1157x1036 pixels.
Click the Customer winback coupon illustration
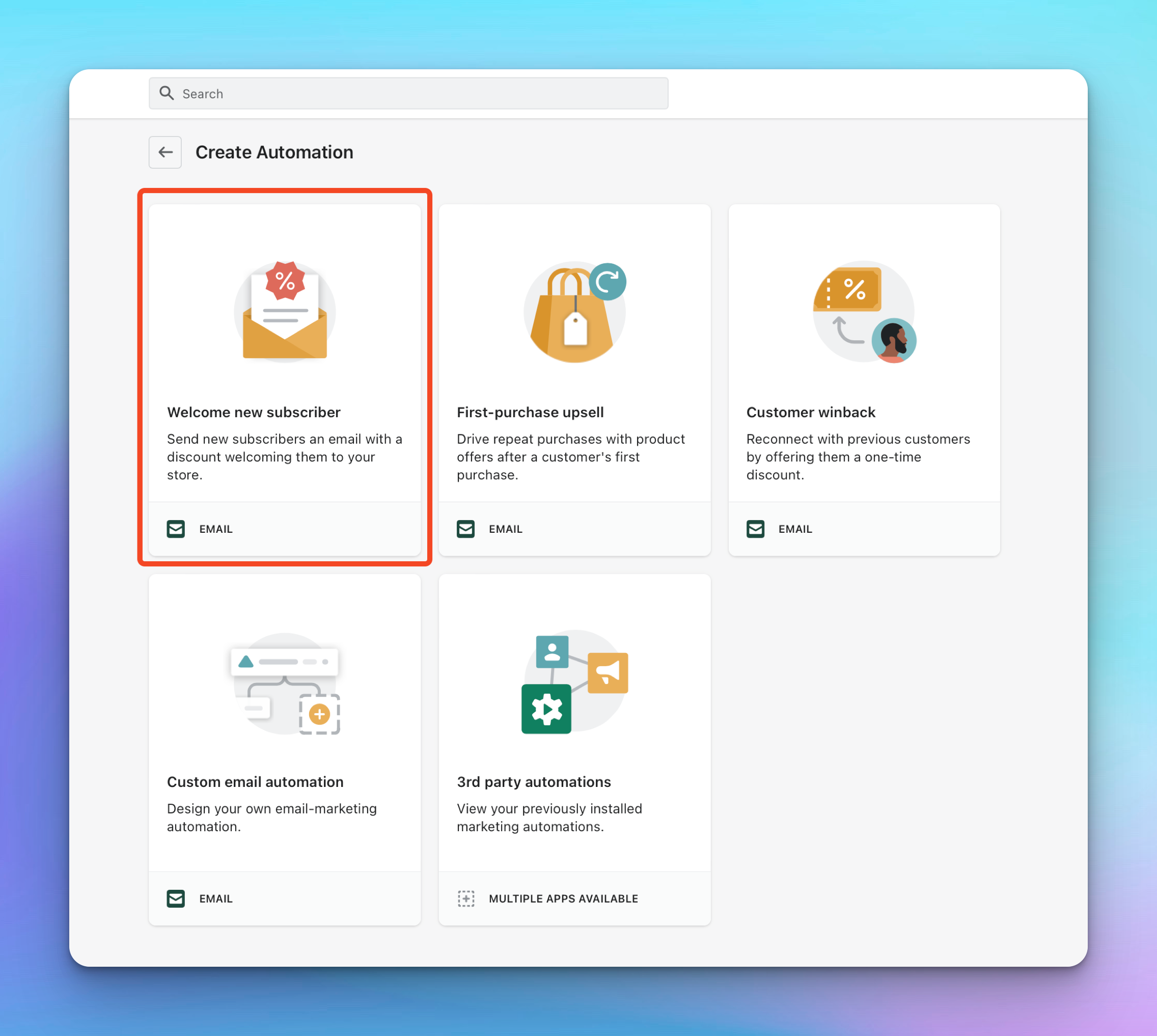(863, 311)
